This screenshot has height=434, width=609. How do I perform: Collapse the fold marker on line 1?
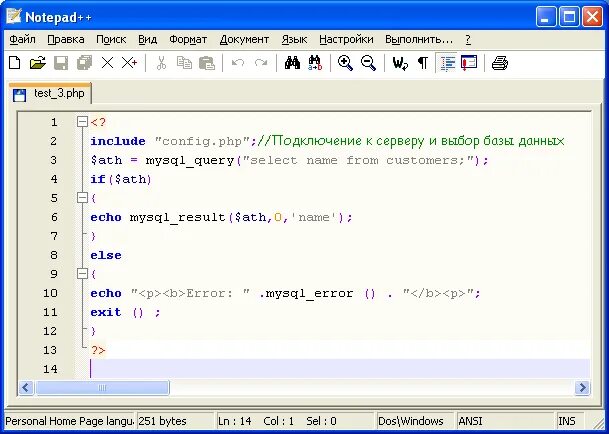click(x=82, y=122)
